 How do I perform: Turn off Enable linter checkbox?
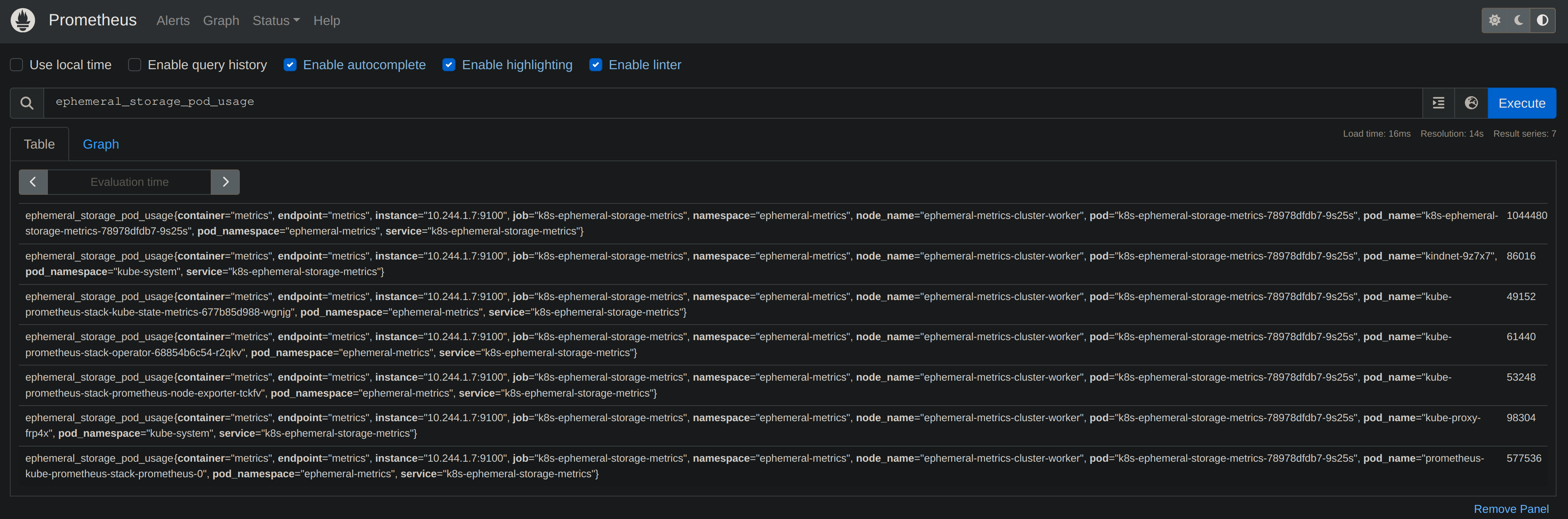pos(596,65)
